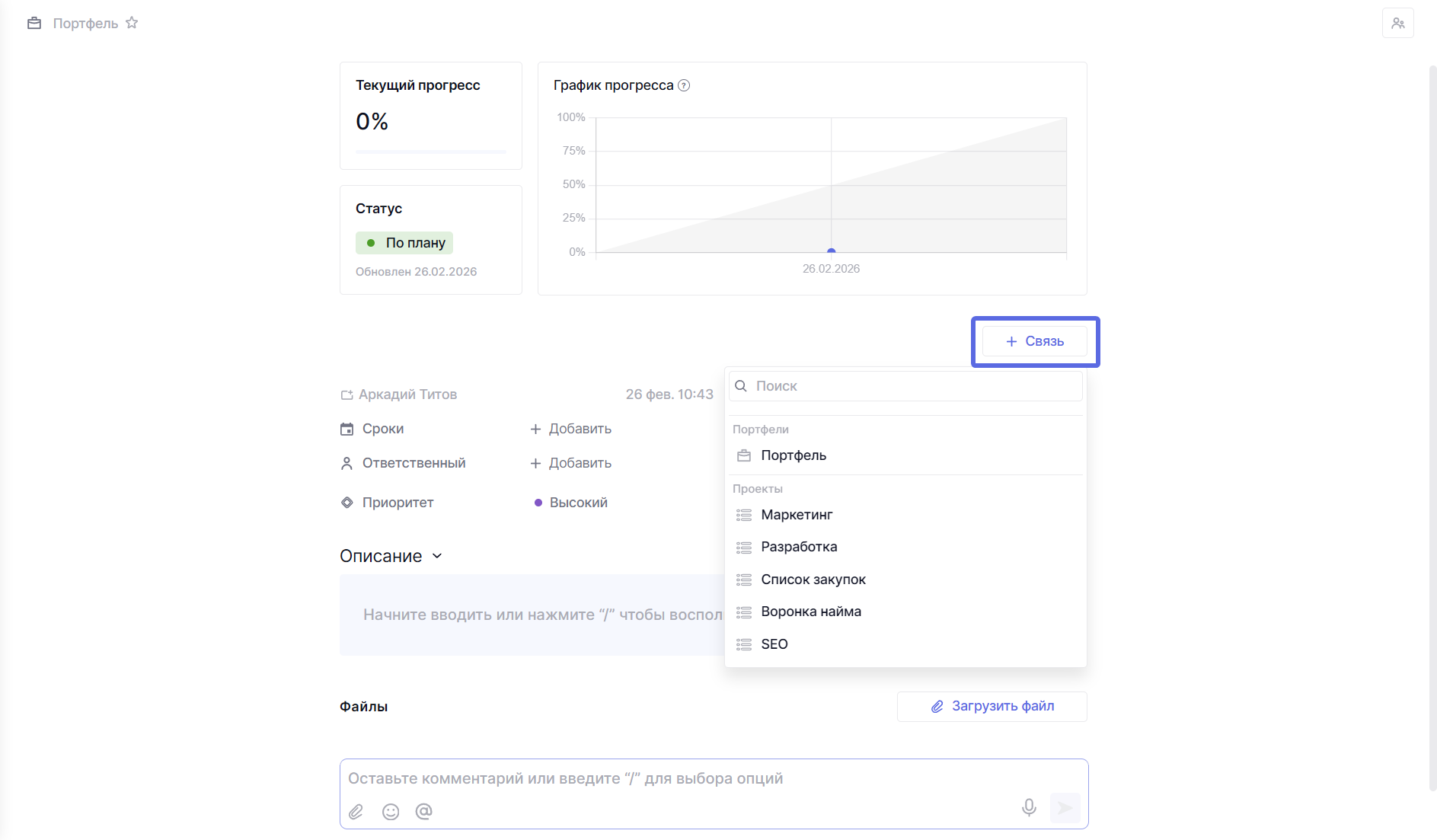1437x840 pixels.
Task: Click the @ mention icon
Action: [x=423, y=812]
